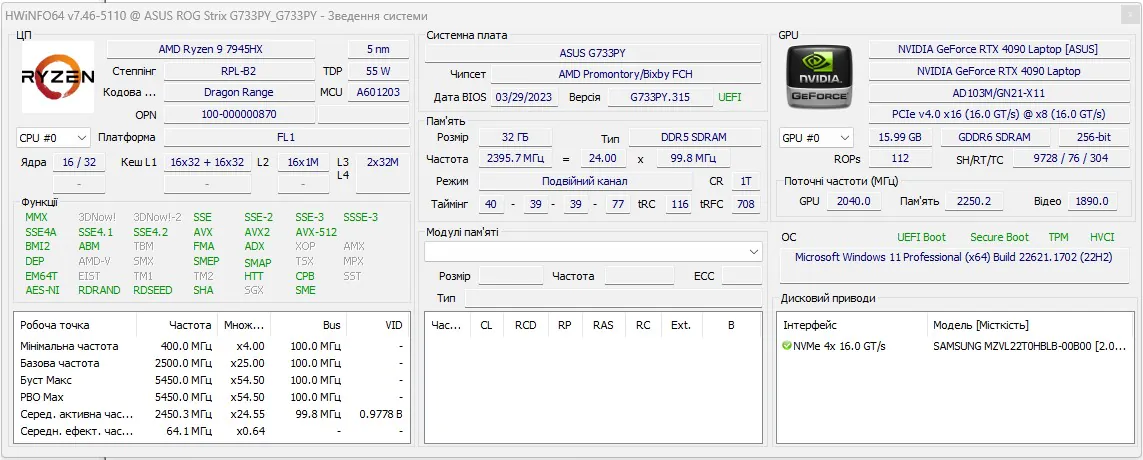This screenshot has height=460, width=1143.
Task: Click the GPU clock 2040.0 value
Action: click(855, 201)
